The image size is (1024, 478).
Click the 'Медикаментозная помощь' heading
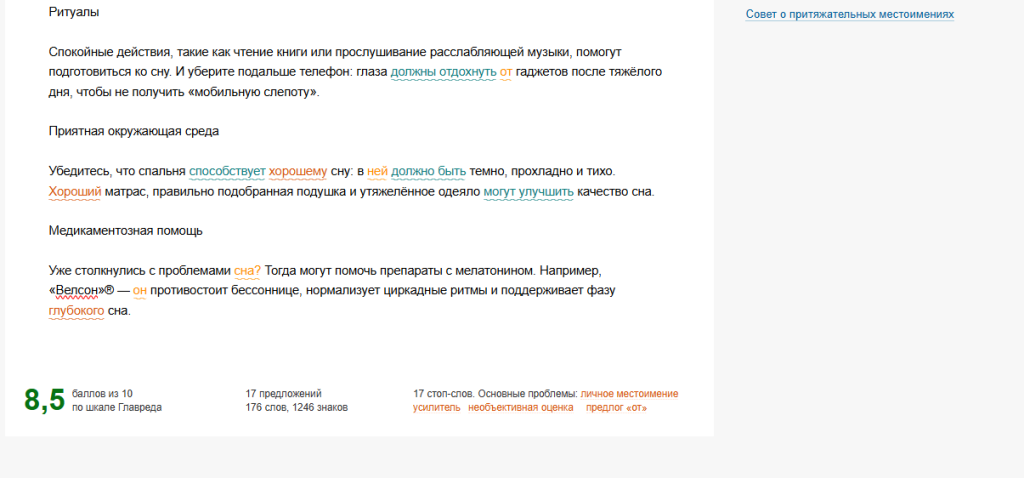[125, 231]
